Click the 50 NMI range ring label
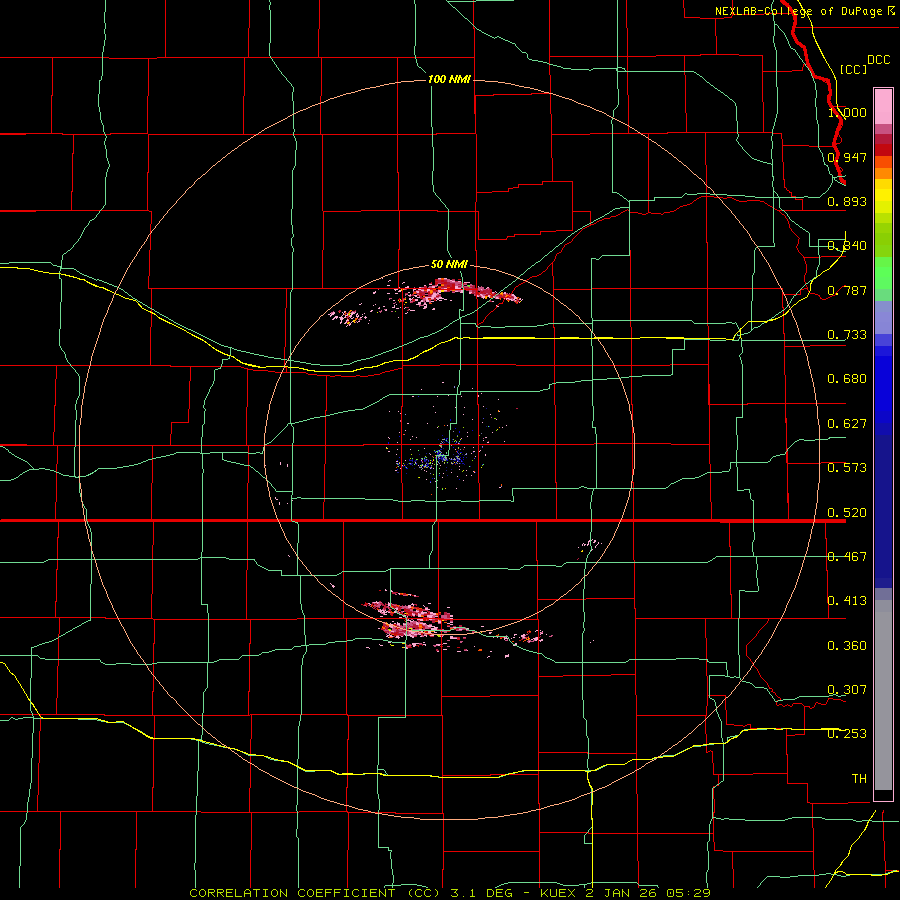Screen dimensions: 900x900 pyautogui.click(x=449, y=265)
